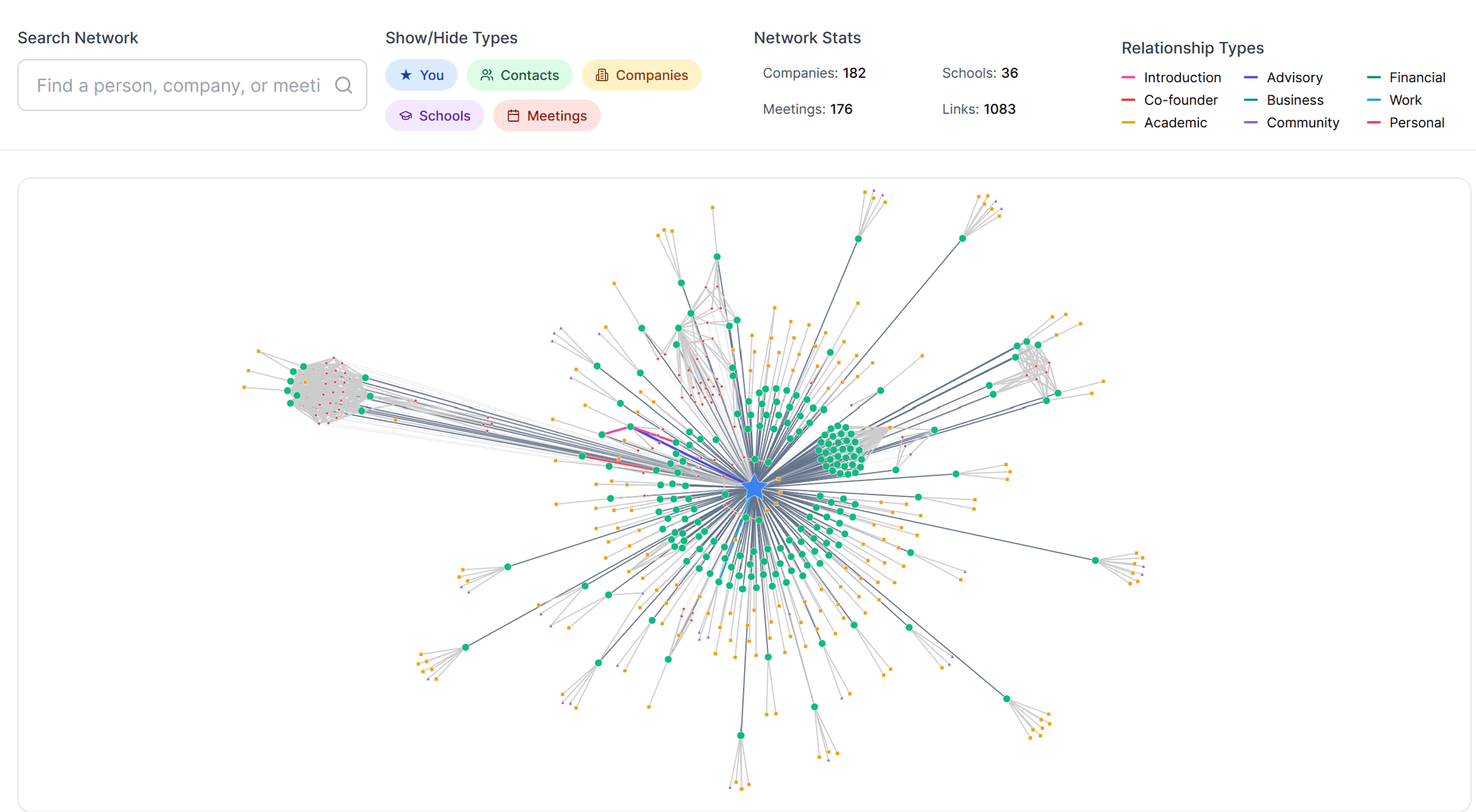This screenshot has width=1476, height=812.
Task: Click the Advisory relationship legend entry
Action: pyautogui.click(x=1284, y=77)
